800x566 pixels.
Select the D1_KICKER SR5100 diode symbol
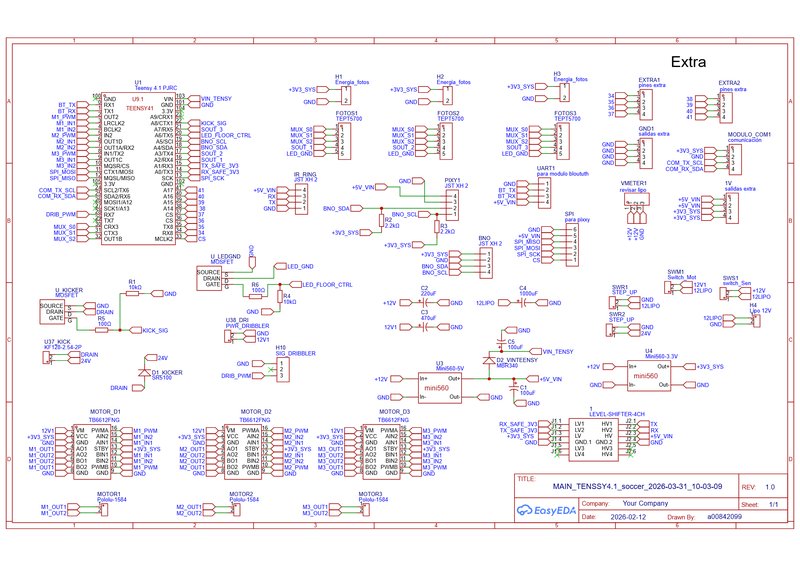(145, 373)
